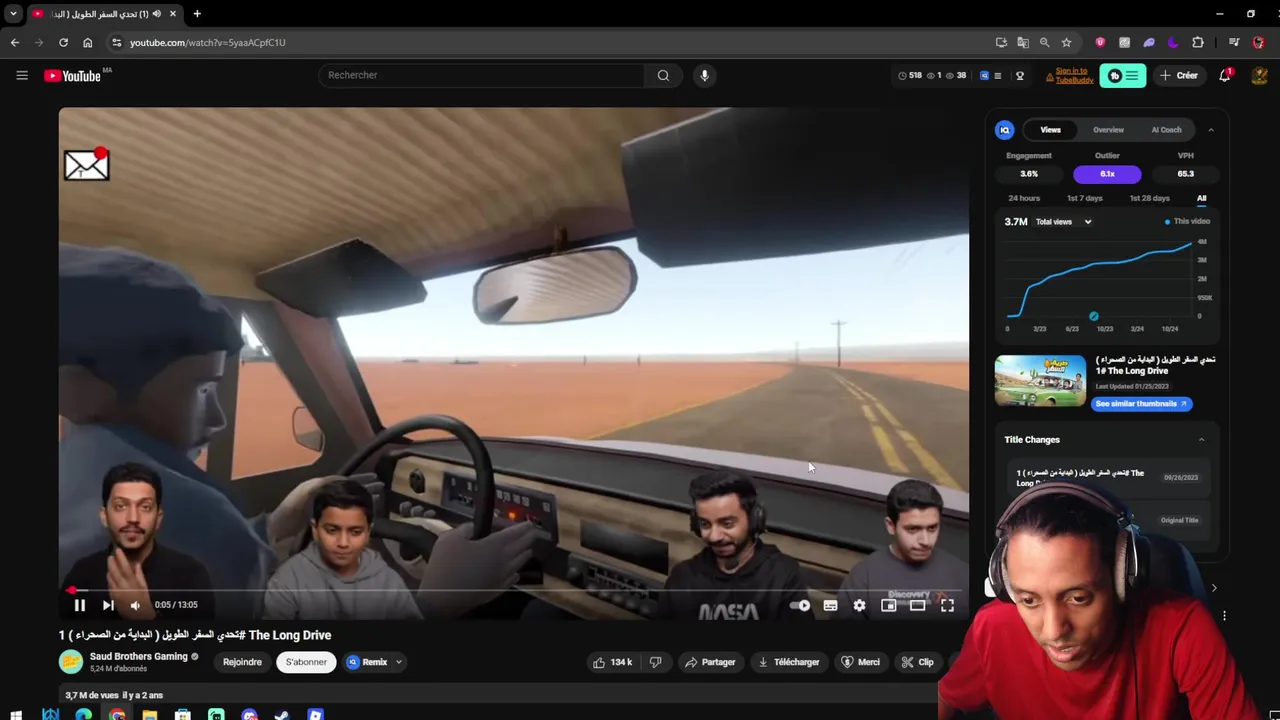
Task: Go to YouTube home via the logo
Action: click(73, 76)
